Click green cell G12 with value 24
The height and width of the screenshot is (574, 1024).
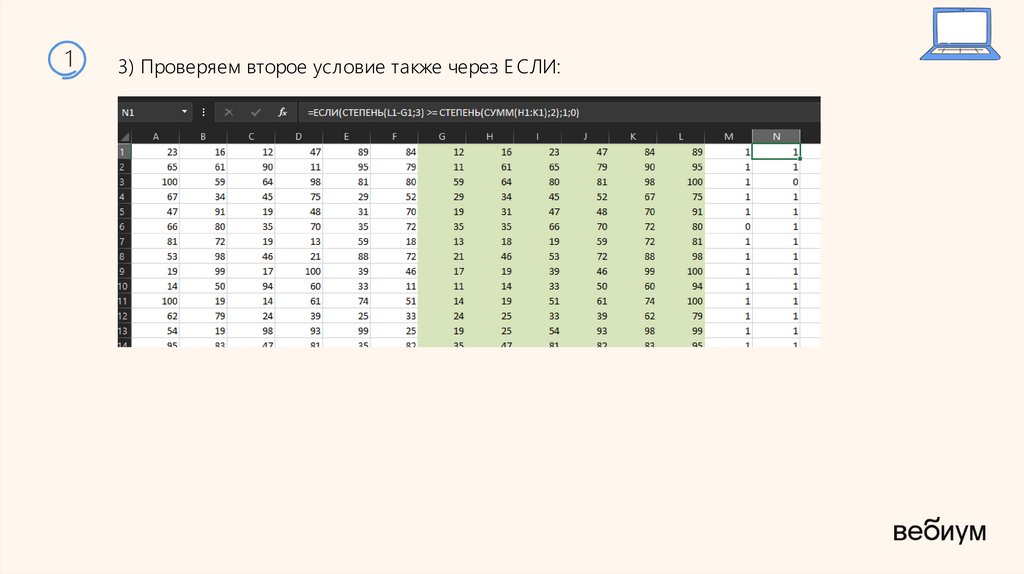click(x=441, y=316)
